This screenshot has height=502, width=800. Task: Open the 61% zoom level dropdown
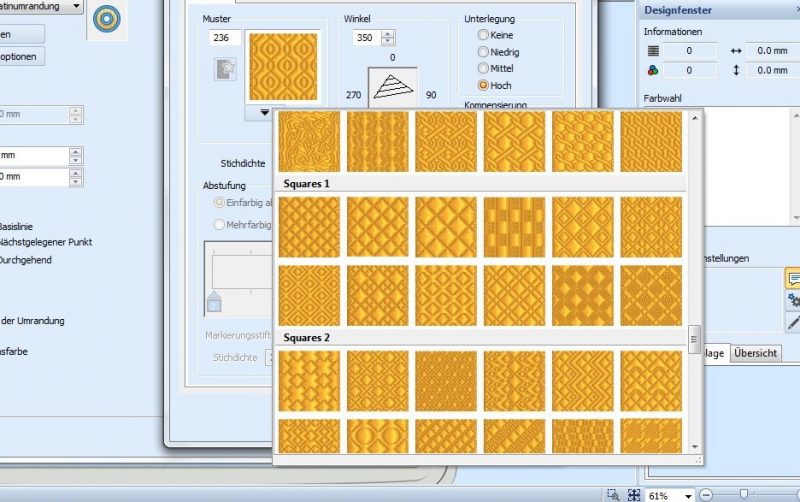(x=688, y=496)
